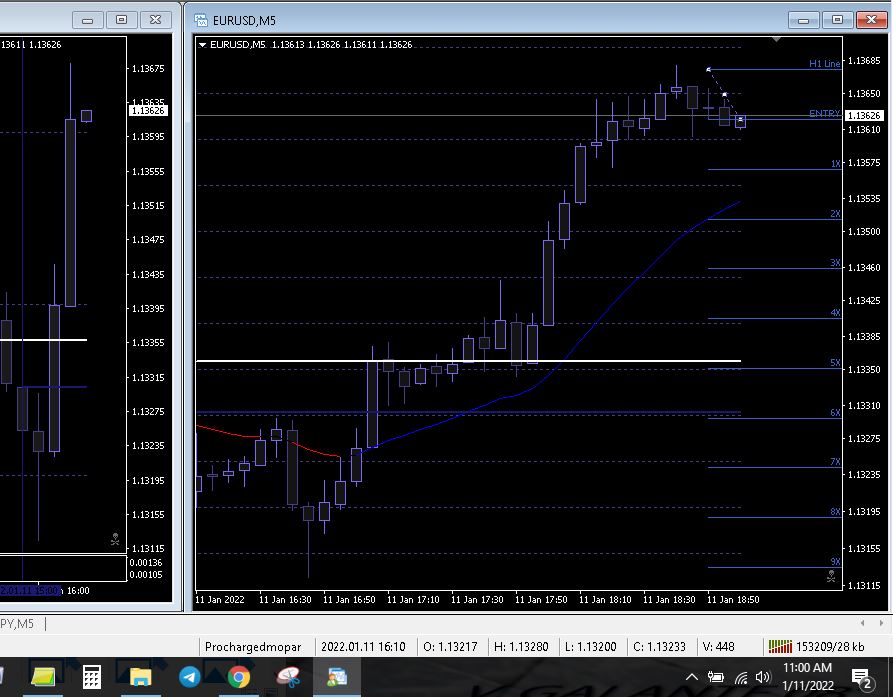Open Google Chrome from the taskbar
The width and height of the screenshot is (893, 697).
tap(238, 677)
